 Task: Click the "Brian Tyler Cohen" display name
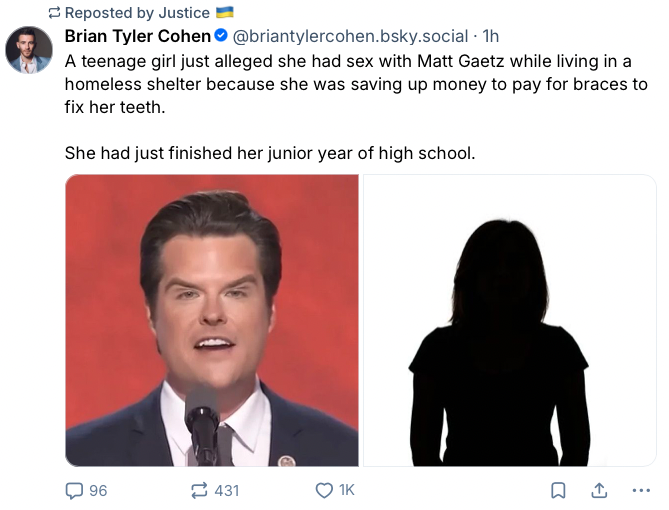tap(138, 36)
